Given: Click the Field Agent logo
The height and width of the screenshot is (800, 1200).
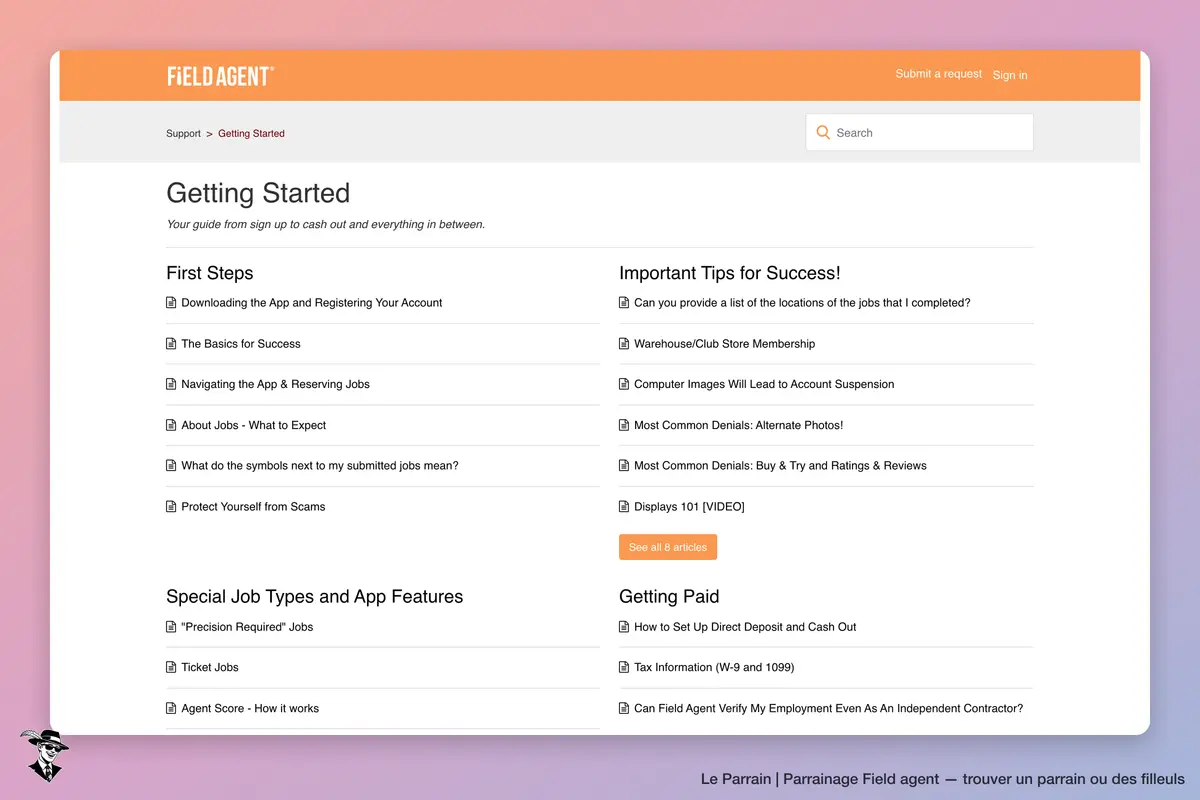Looking at the screenshot, I should (x=220, y=76).
